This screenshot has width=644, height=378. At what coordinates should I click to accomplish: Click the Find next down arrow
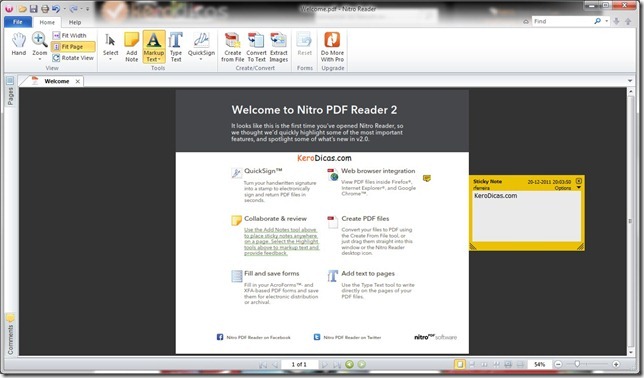tap(616, 21)
